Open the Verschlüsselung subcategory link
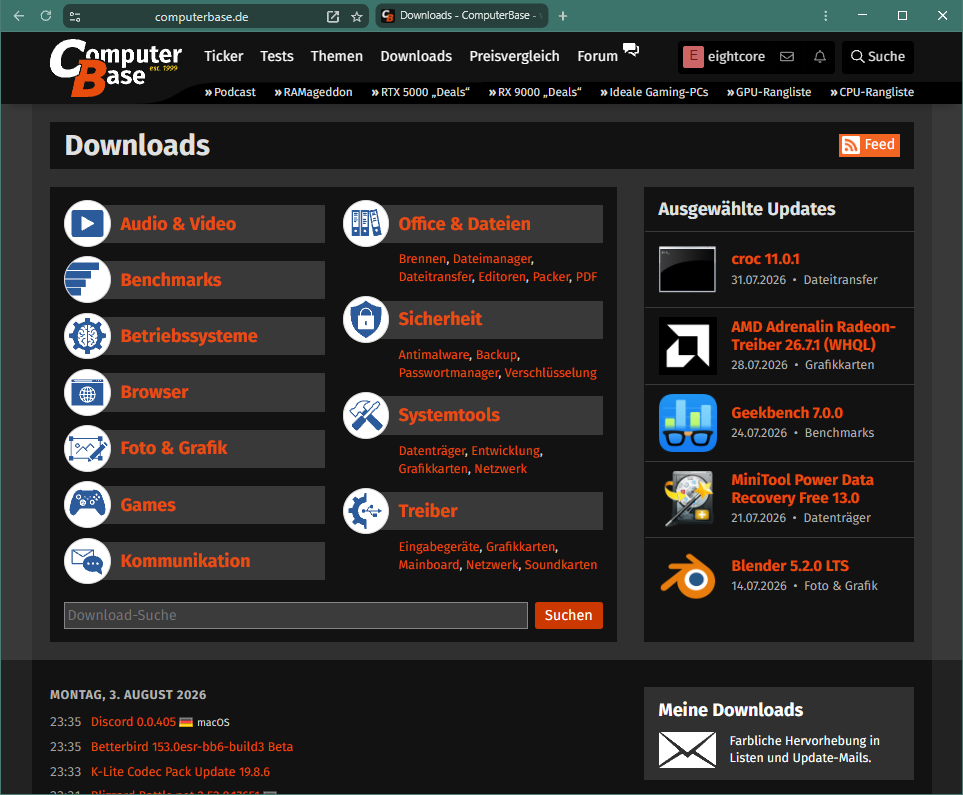 coord(550,372)
